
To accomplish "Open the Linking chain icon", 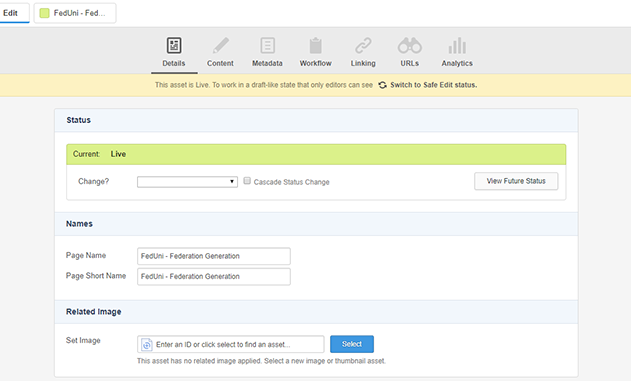I will 363,45.
